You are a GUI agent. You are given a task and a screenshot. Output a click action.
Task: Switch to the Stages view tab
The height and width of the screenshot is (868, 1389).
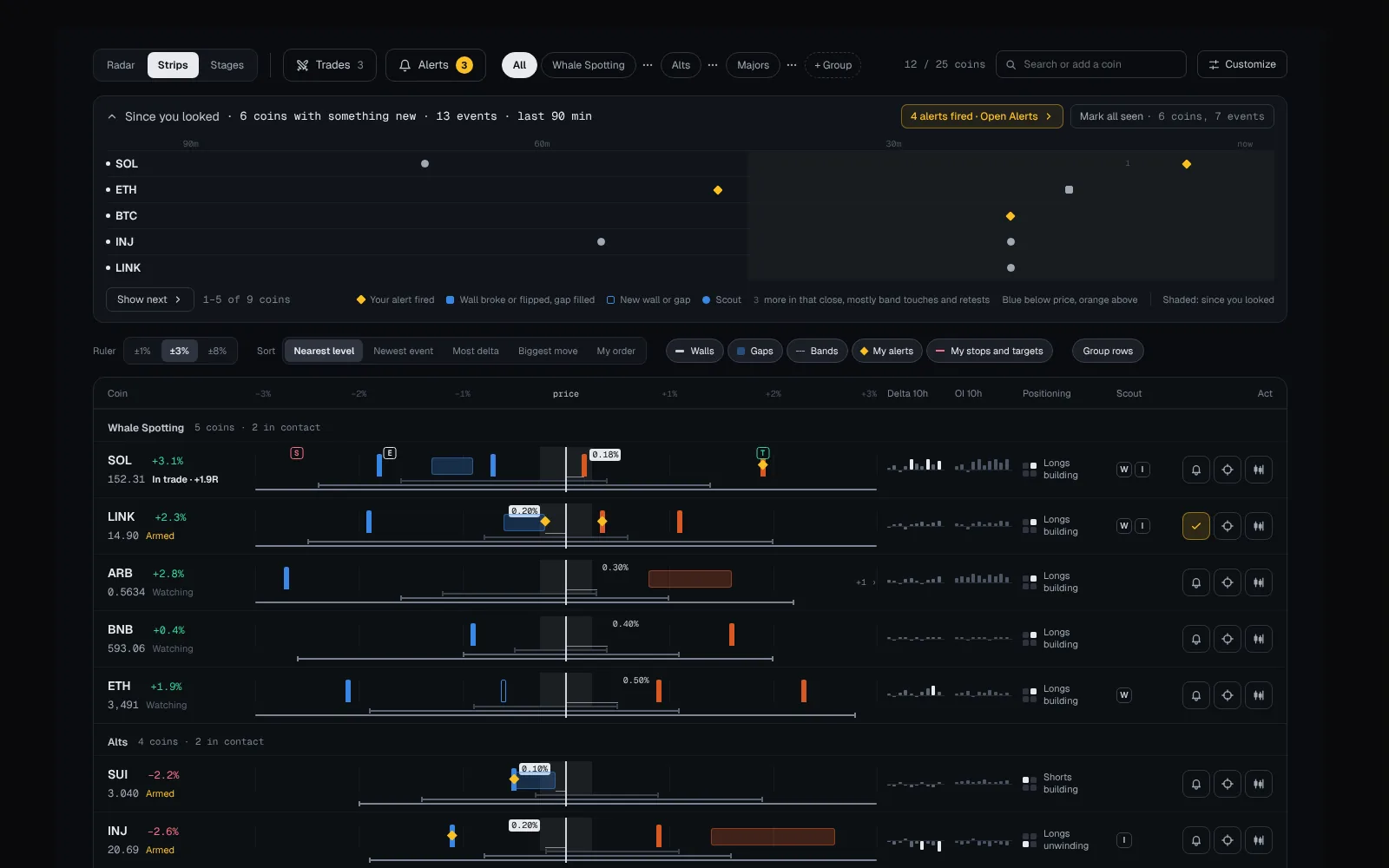(227, 65)
